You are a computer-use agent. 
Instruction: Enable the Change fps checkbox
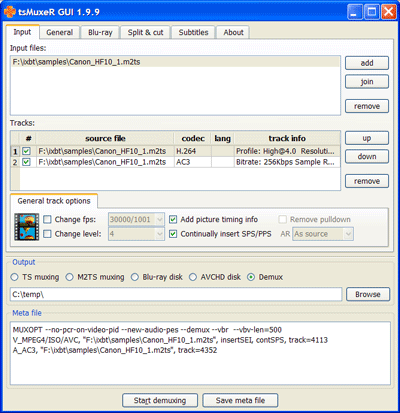click(47, 219)
